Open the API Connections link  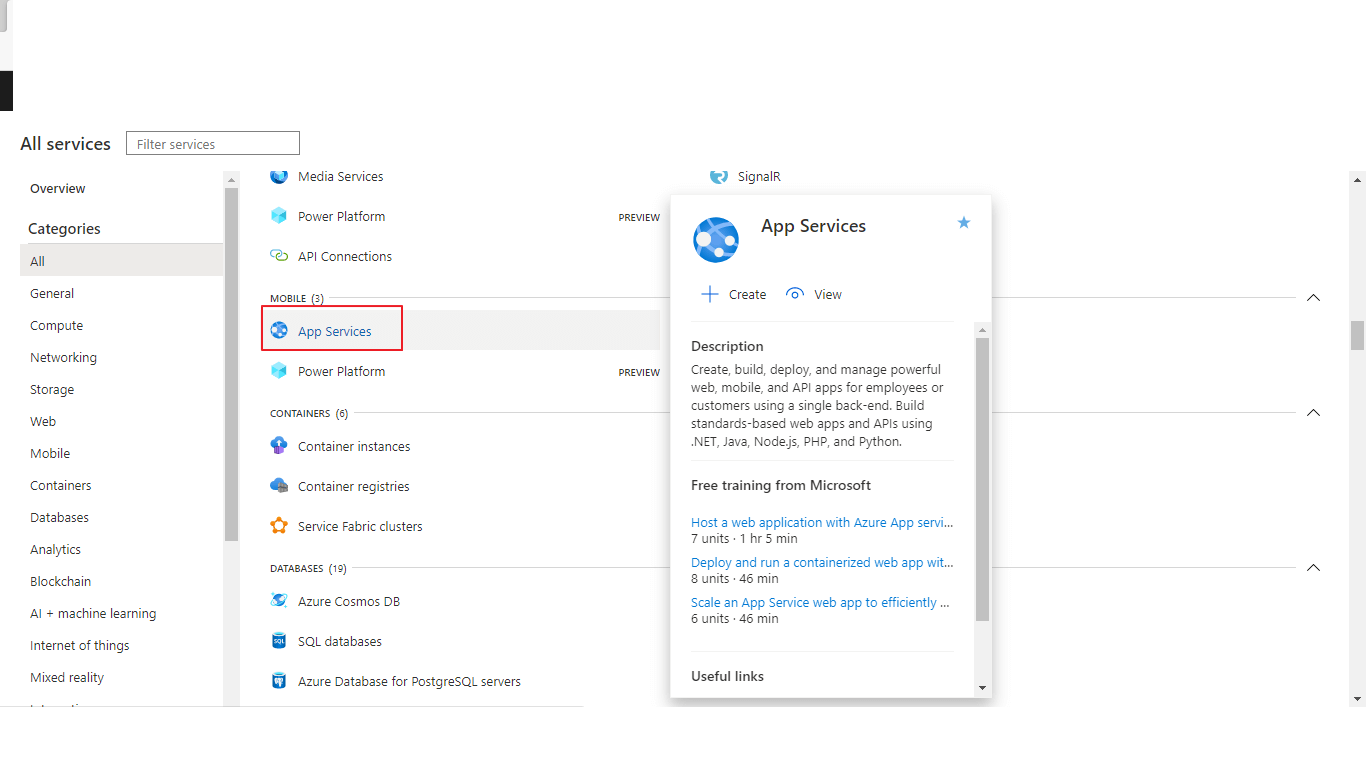pyautogui.click(x=345, y=256)
